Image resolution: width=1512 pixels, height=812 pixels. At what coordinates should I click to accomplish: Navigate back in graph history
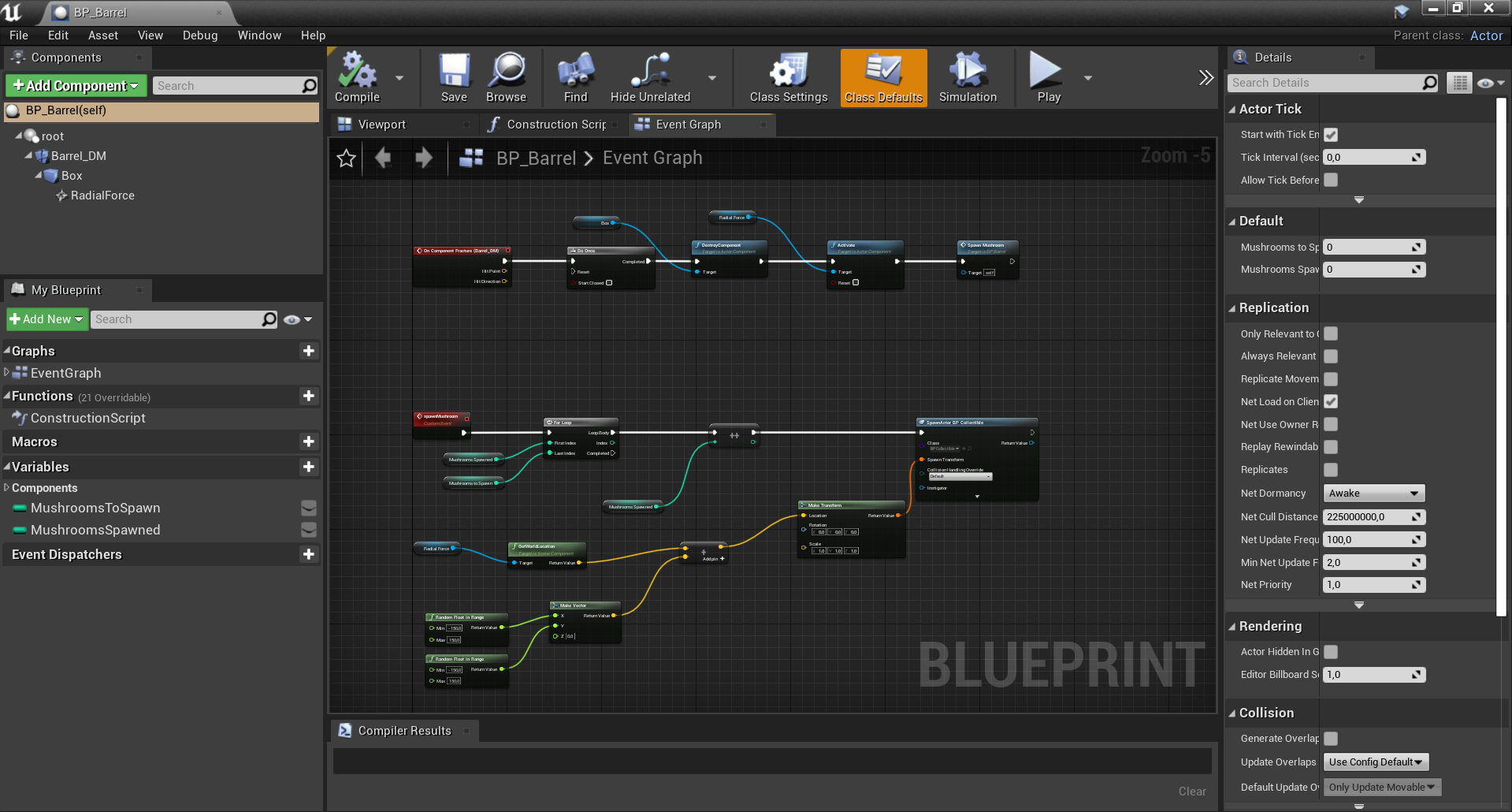point(384,158)
